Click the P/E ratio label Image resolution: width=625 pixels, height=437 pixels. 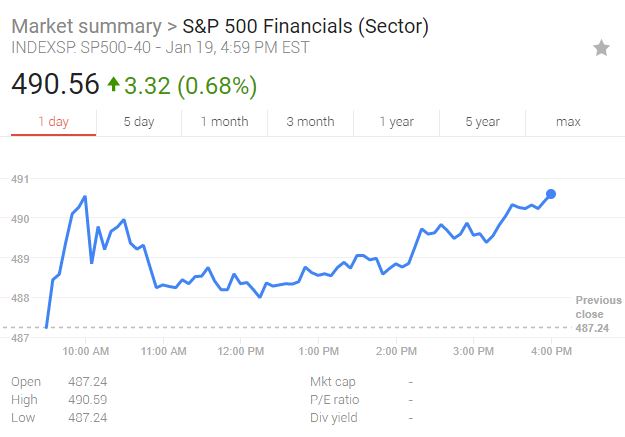click(x=335, y=399)
